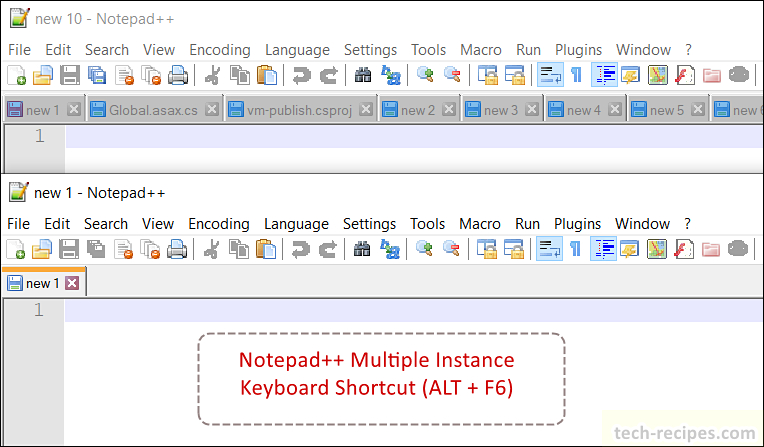Viewport: 764px width, 447px height.
Task: Switch to vm-publish.csproj tab
Action: click(x=299, y=110)
